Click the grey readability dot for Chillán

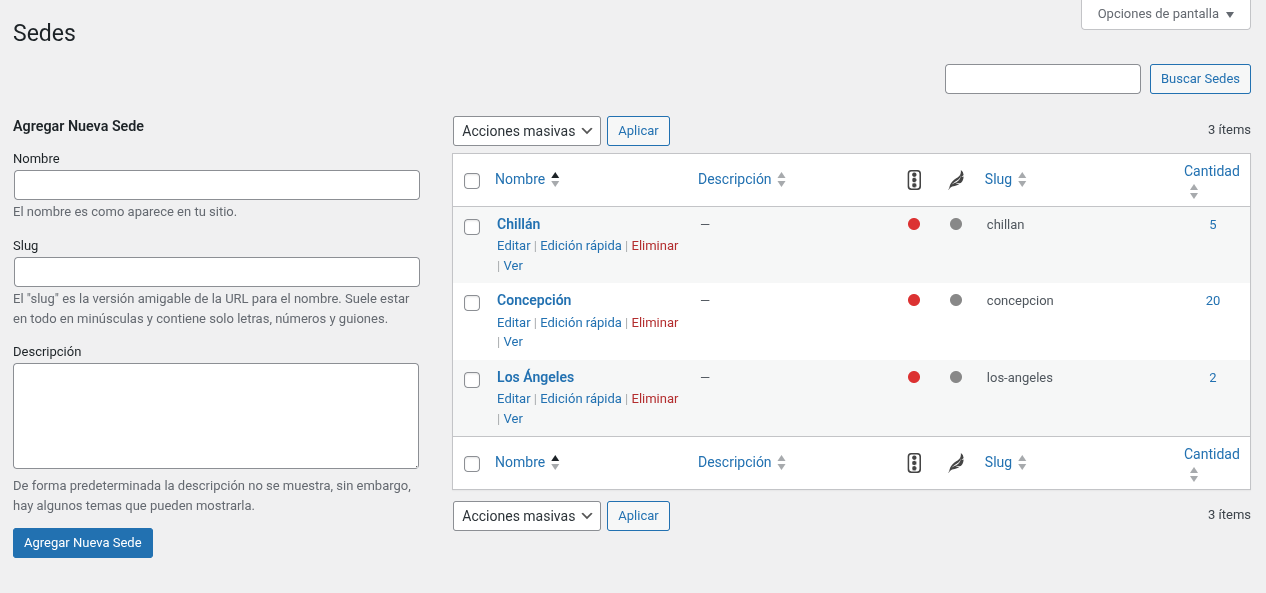pos(956,224)
